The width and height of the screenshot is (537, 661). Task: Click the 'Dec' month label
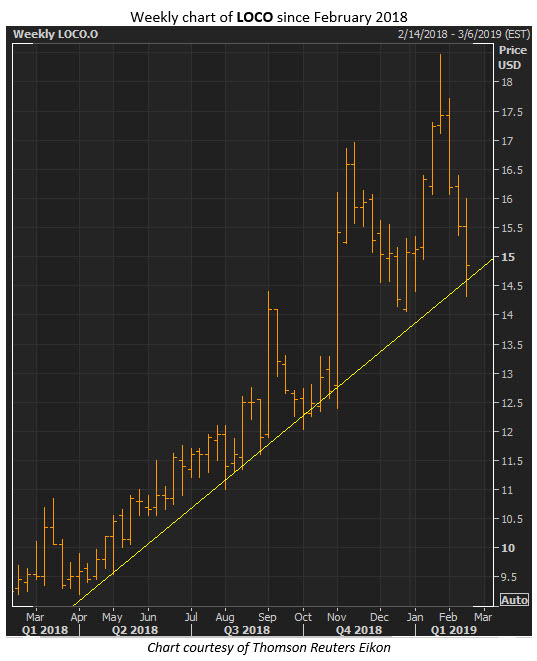(x=379, y=617)
